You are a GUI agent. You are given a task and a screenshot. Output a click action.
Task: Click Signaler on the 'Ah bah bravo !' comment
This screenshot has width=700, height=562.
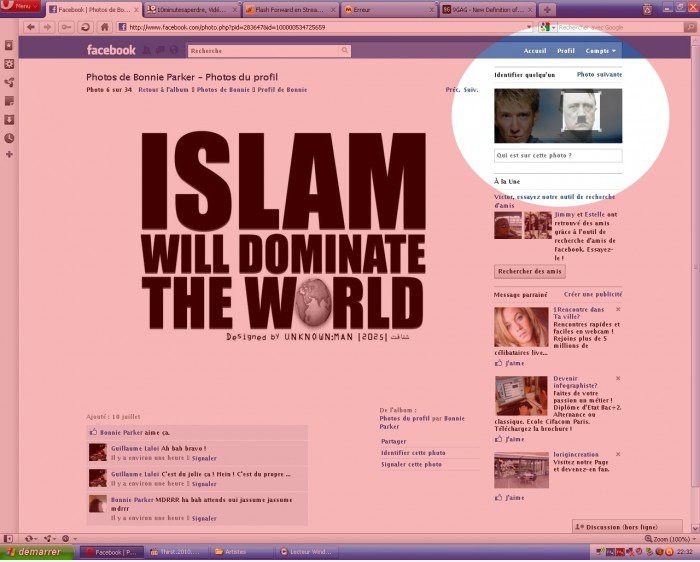204,458
